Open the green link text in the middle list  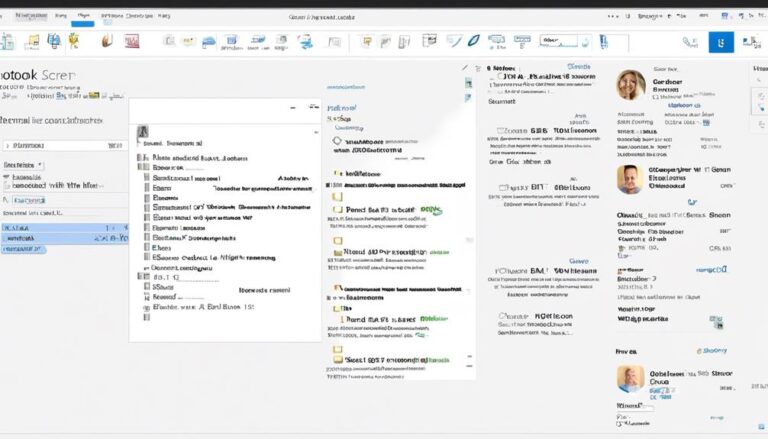[x=430, y=209]
